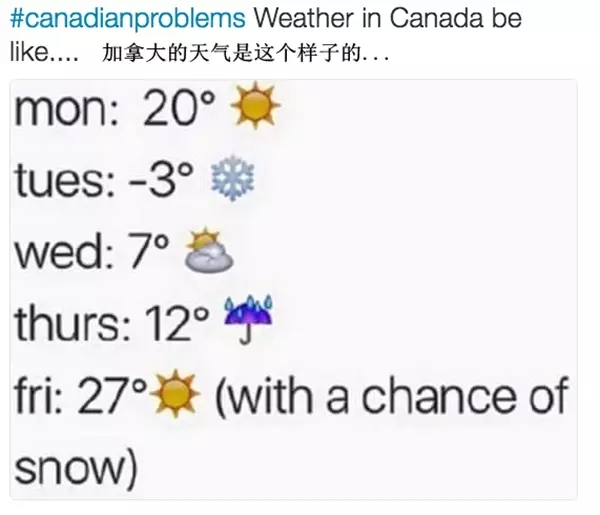Click the Chinese translation caption text
Image resolution: width=600 pixels, height=515 pixels.
tap(246, 53)
